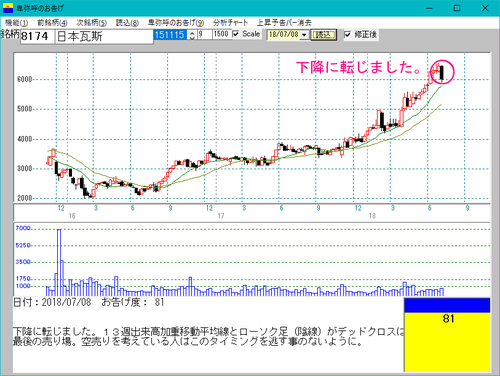Click the circled latest black candlestick
Screen dimensions: 500x376
pyautogui.click(x=442, y=73)
